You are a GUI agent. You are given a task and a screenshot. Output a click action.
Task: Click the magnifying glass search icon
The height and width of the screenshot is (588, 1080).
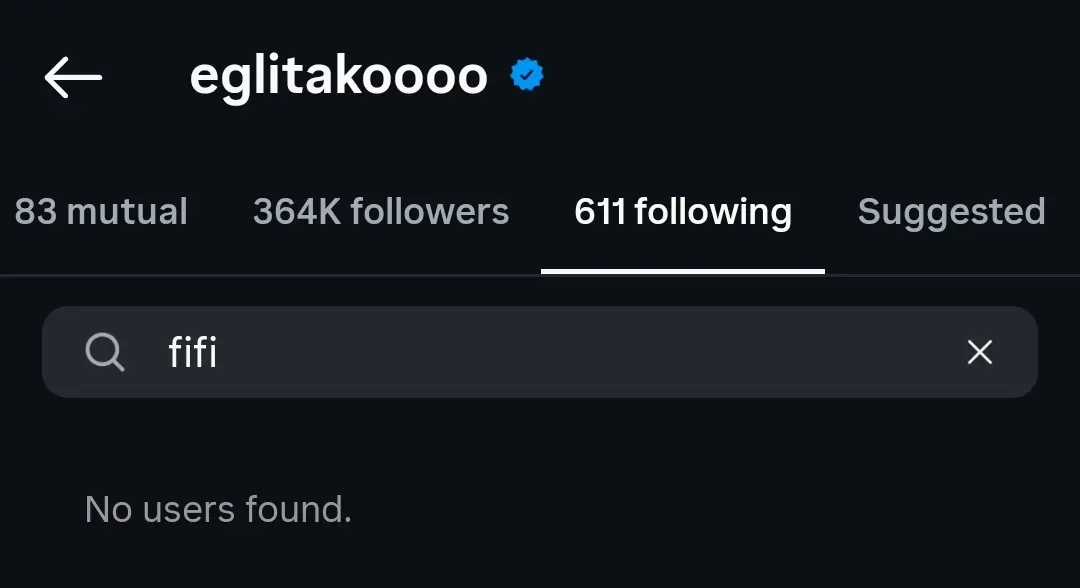coord(105,352)
